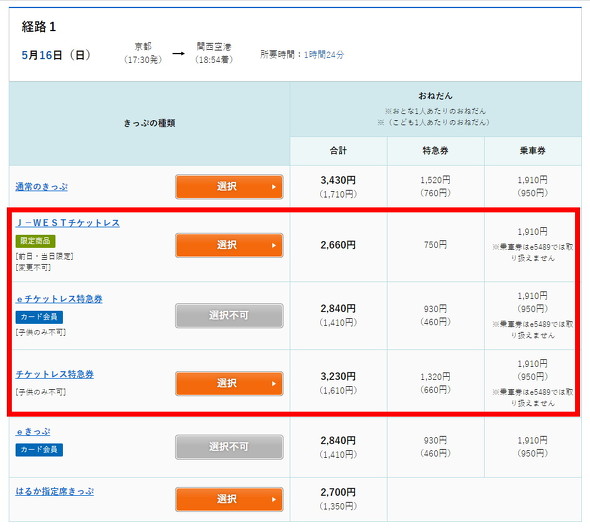Open the はるか指定席きっぷ link
The image size is (590, 530).
55,491
